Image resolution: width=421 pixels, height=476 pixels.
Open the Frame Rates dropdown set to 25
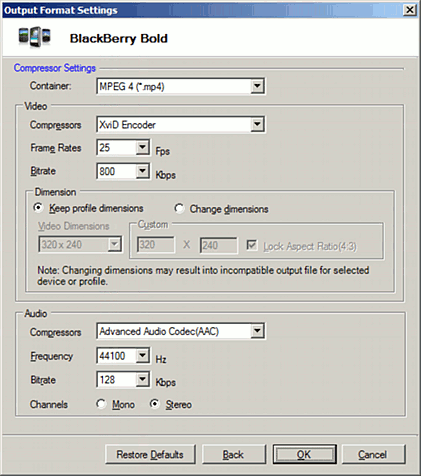pos(123,147)
